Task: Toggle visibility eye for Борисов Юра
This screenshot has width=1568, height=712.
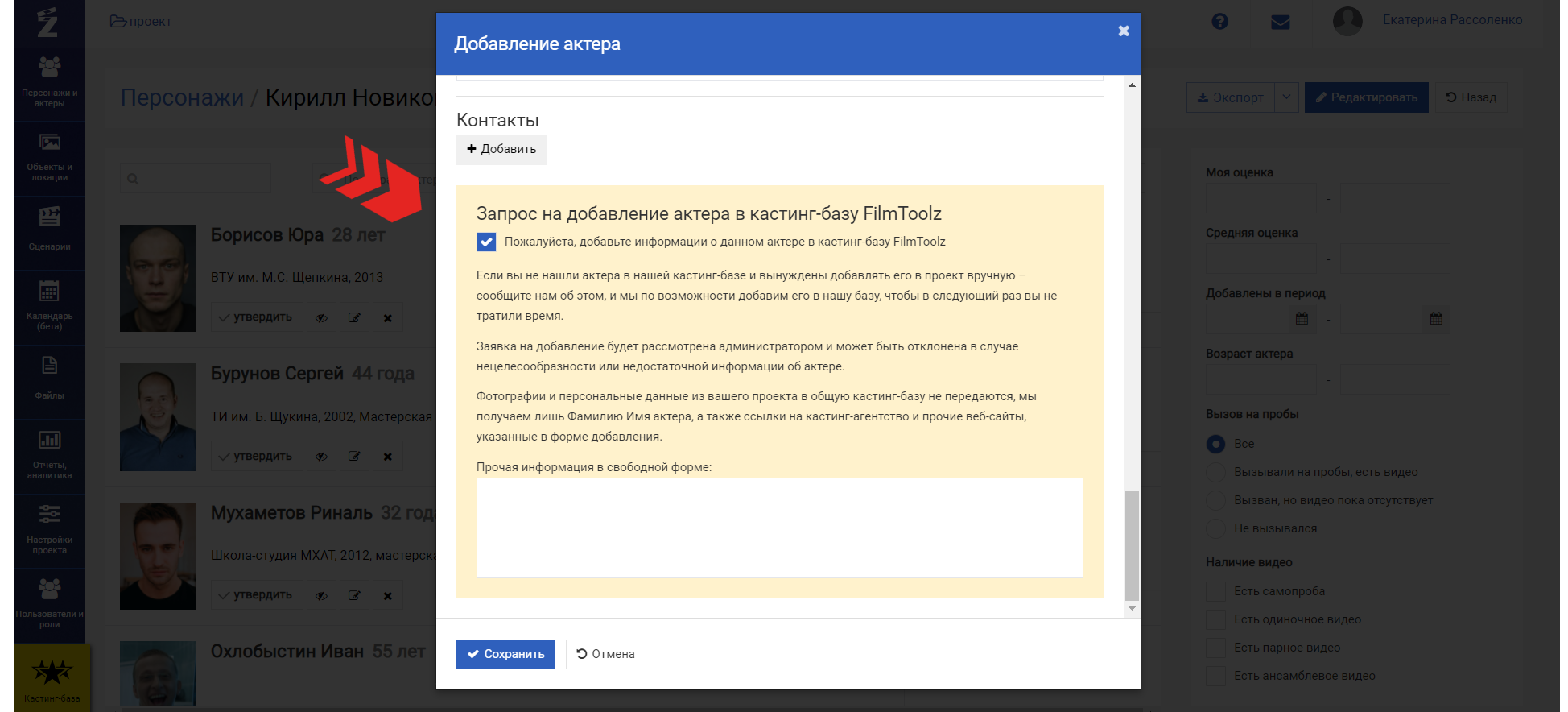Action: (321, 317)
